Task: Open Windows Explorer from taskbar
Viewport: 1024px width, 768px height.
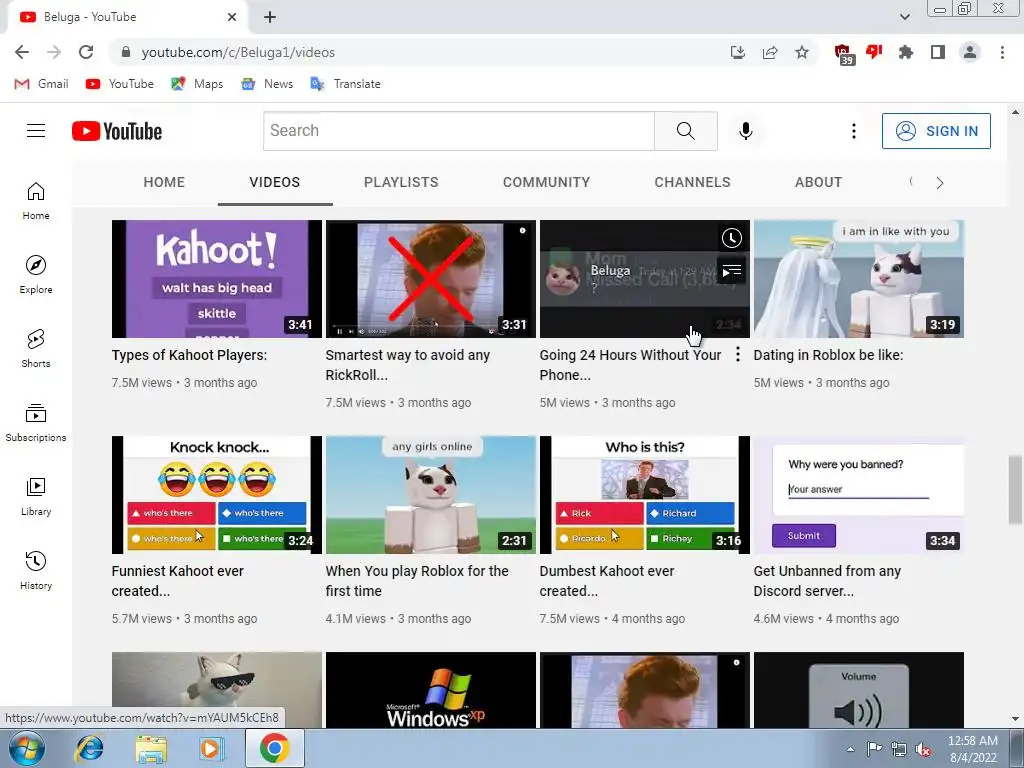Action: [151, 748]
